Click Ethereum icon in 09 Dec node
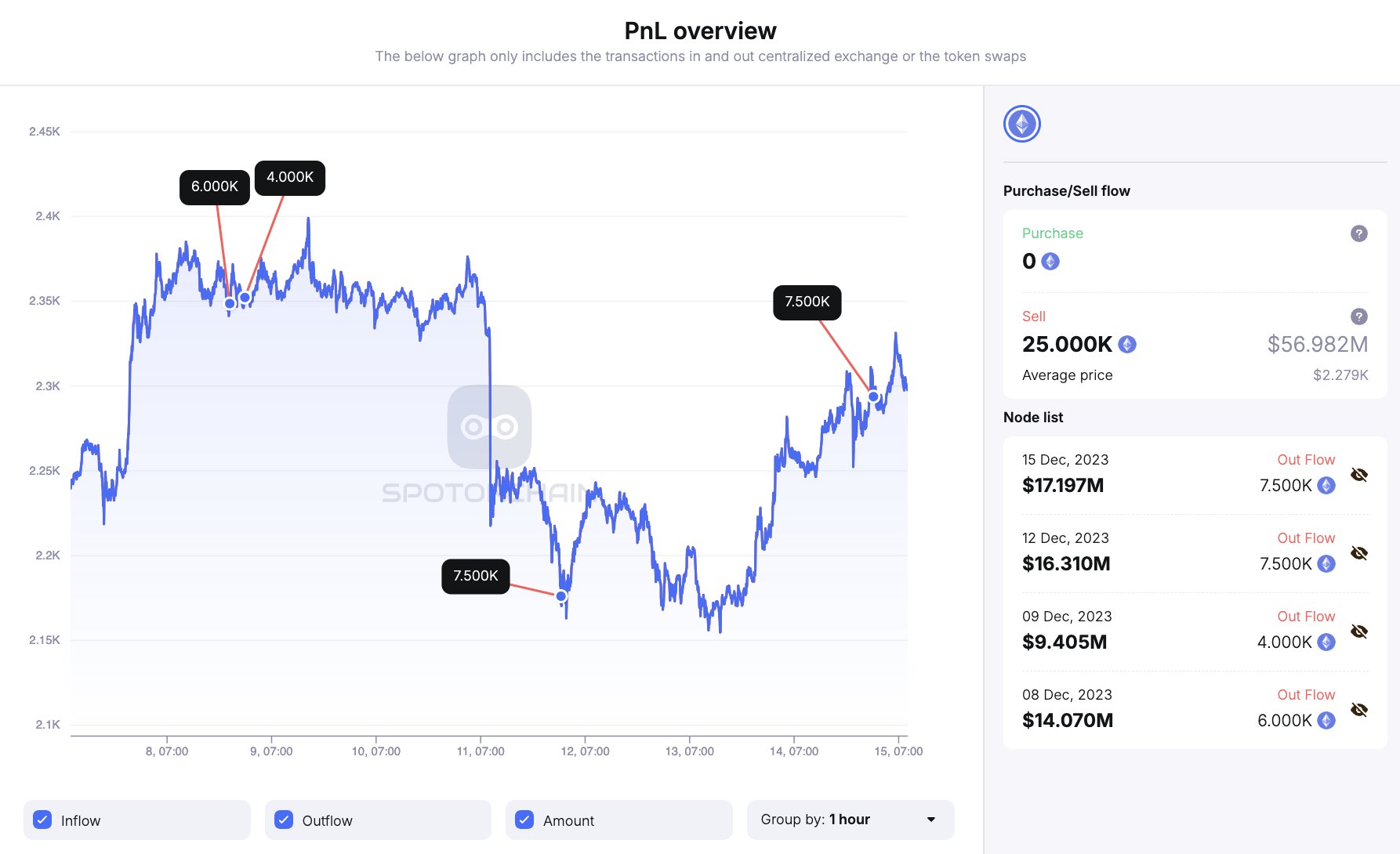Screen dimensions: 1400x854 click(x=1326, y=642)
